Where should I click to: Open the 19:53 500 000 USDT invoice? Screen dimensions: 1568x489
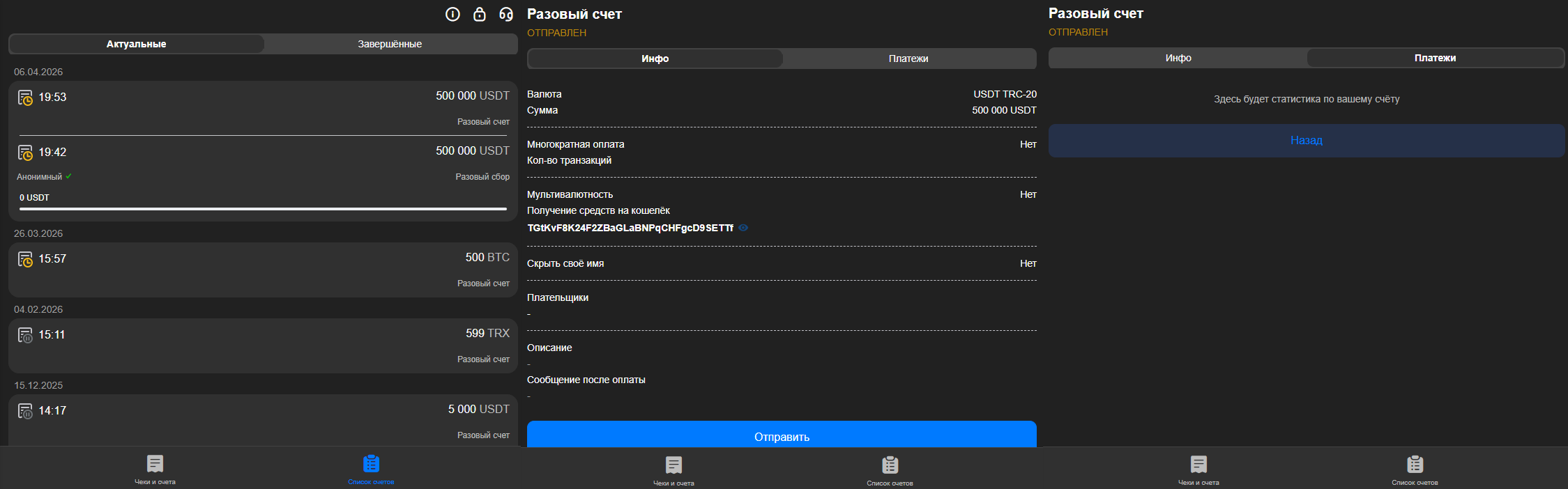(x=263, y=108)
